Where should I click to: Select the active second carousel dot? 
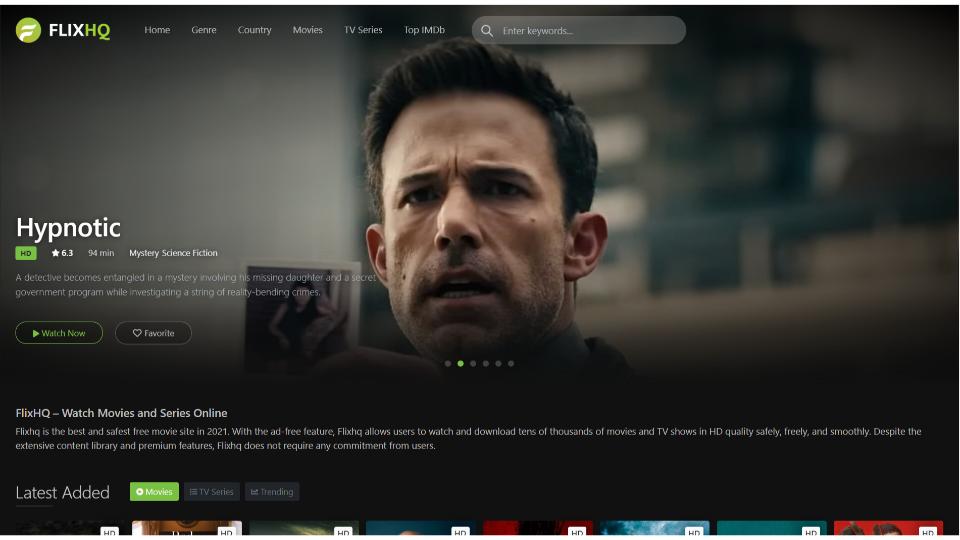tap(460, 364)
